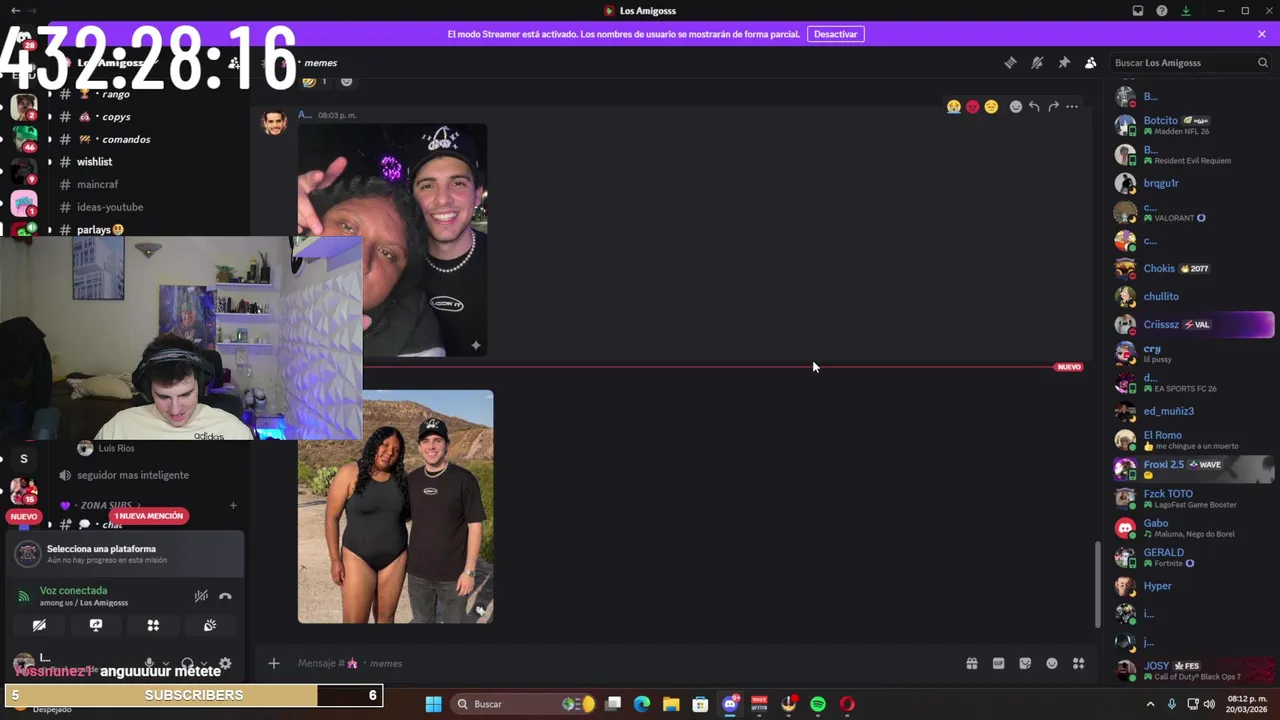The image size is (1280, 720).
Task: Click the search magnifier icon
Action: [x=1262, y=62]
